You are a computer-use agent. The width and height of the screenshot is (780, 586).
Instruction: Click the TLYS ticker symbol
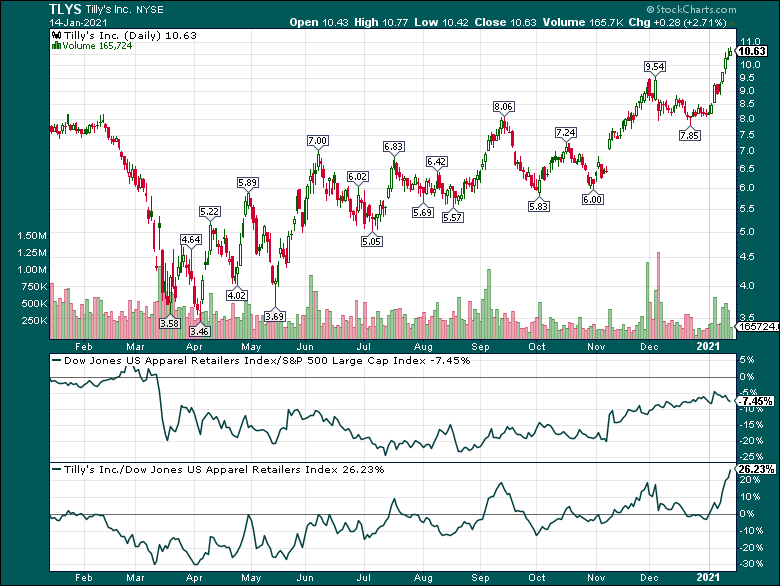click(65, 9)
